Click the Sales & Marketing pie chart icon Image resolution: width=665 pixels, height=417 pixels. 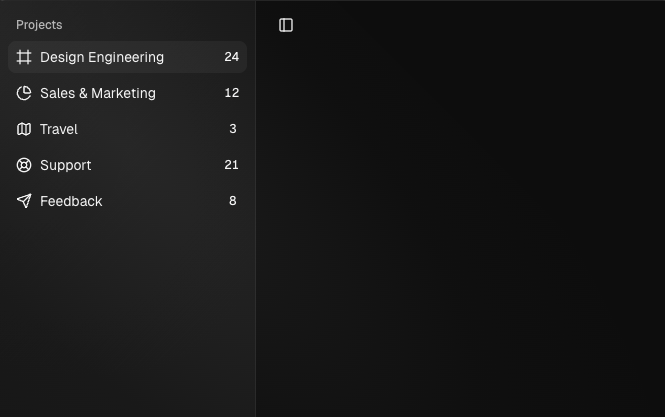click(24, 93)
